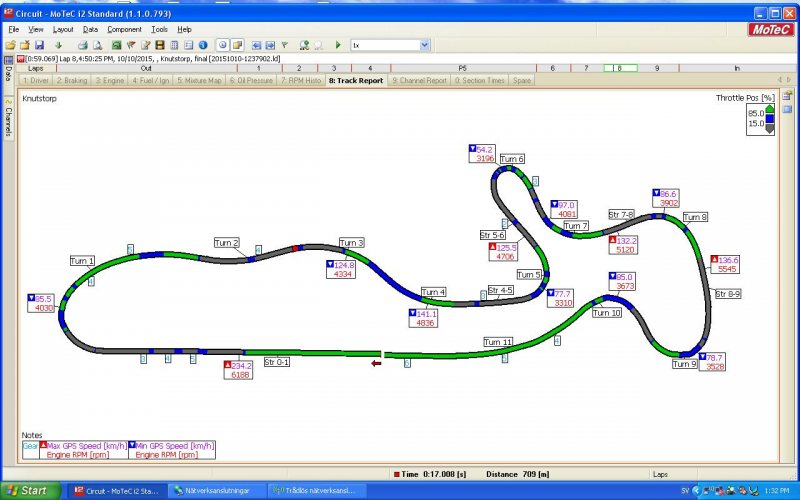The height and width of the screenshot is (500, 800).
Task: Click the grey throttle legend swatch
Action: click(x=770, y=129)
